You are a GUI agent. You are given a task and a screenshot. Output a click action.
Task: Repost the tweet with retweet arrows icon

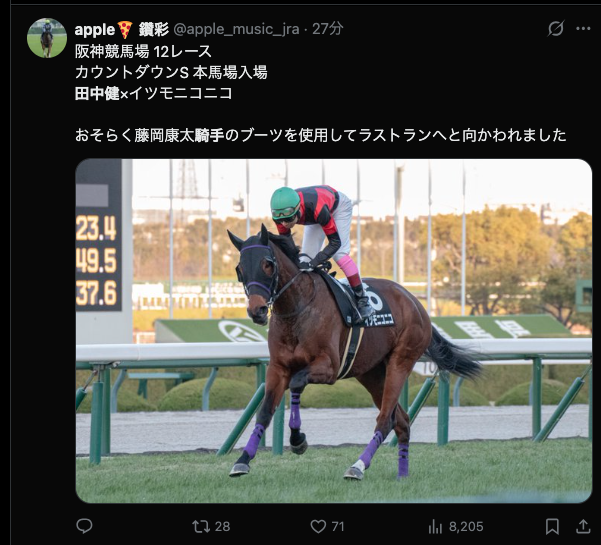pyautogui.click(x=201, y=526)
